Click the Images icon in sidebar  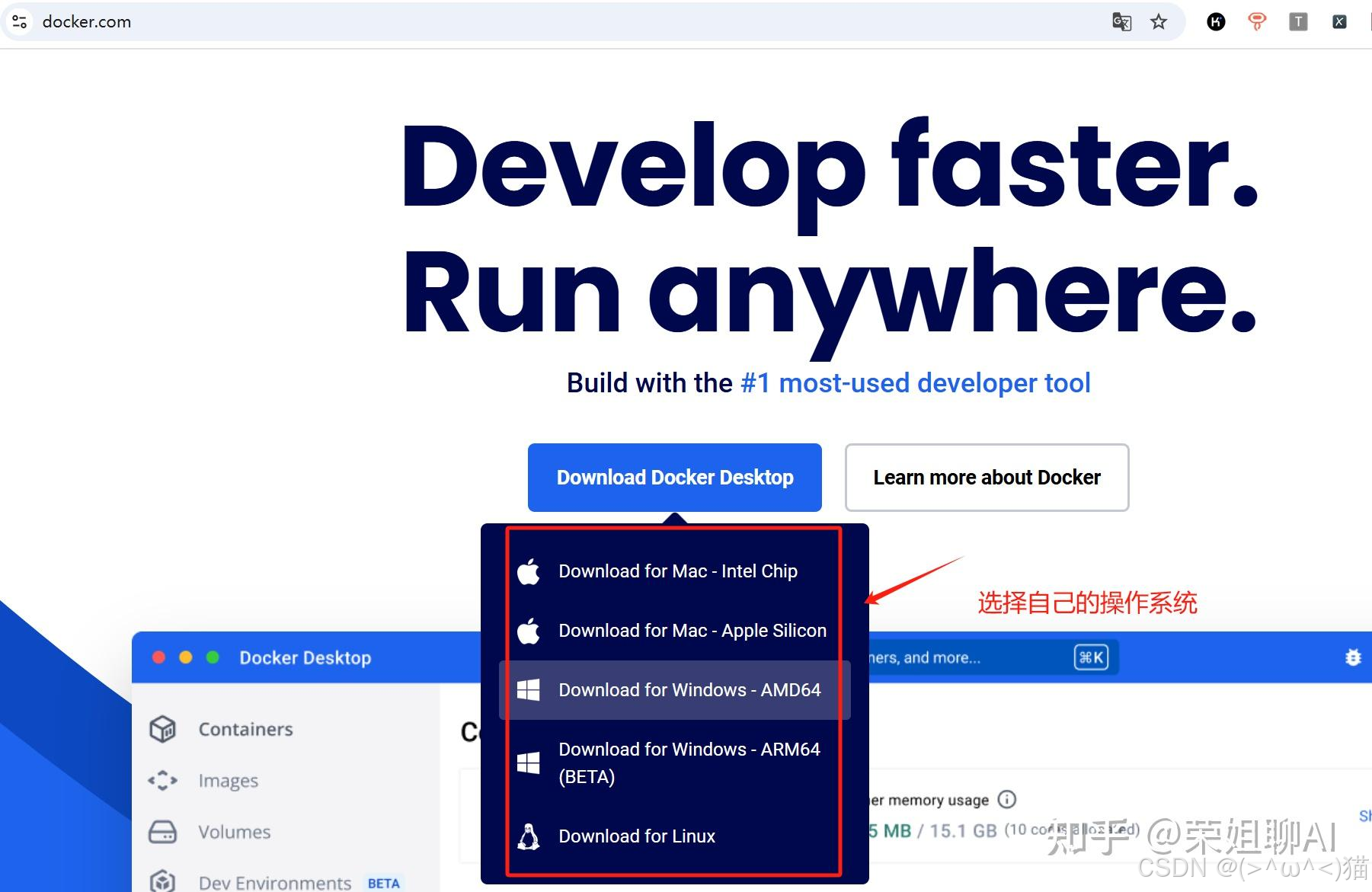pos(162,781)
